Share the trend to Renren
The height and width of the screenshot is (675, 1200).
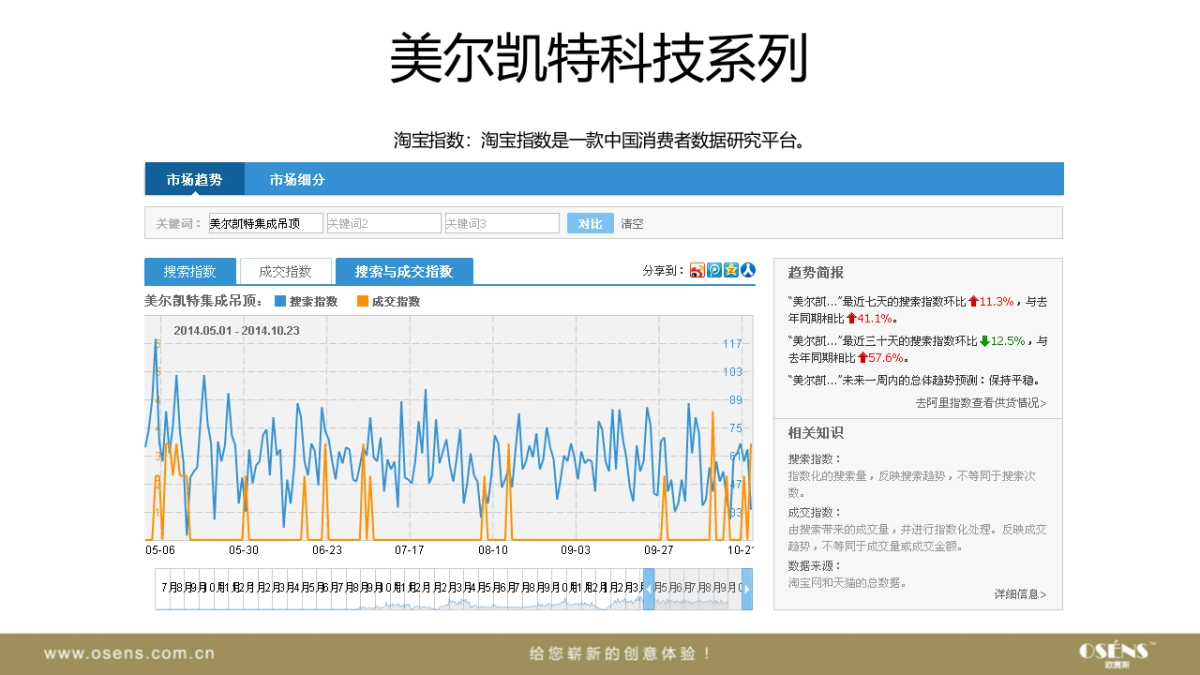[x=746, y=269]
